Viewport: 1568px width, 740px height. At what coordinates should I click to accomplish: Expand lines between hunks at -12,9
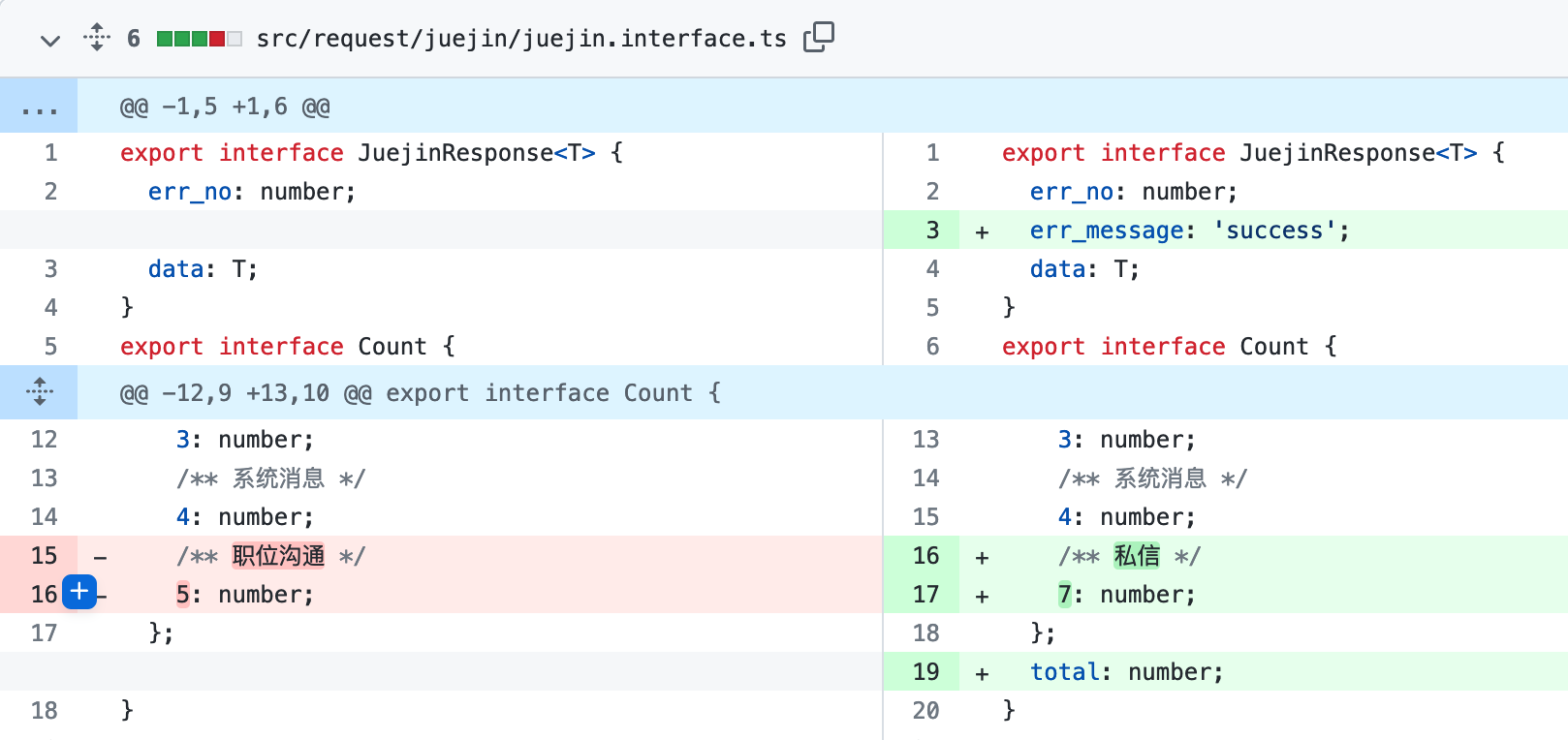pos(39,392)
